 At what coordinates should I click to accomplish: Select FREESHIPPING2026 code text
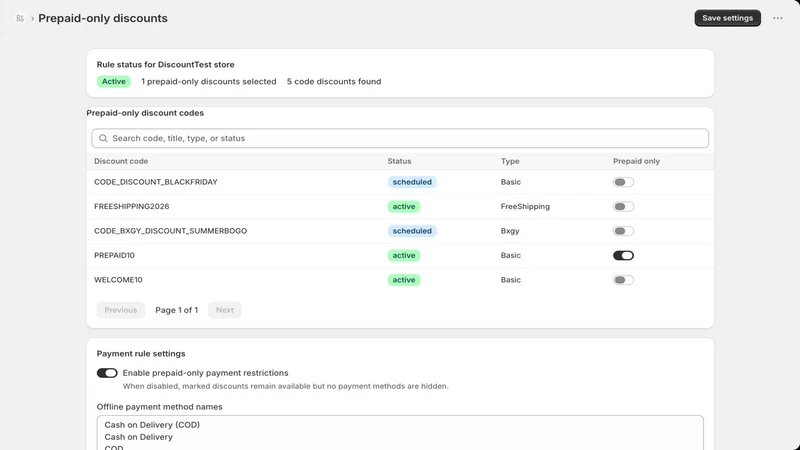132,207
